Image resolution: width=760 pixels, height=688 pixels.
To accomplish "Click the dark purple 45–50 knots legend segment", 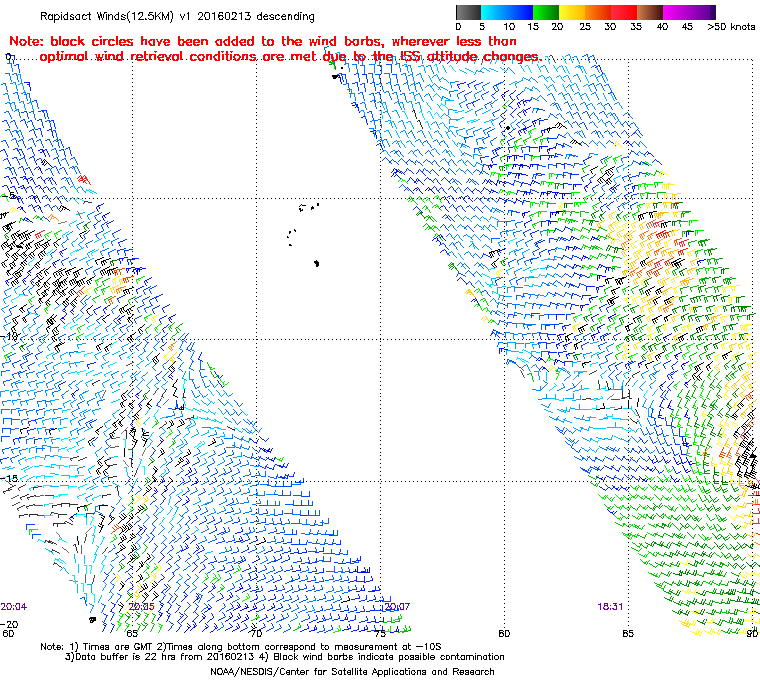I will pyautogui.click(x=702, y=12).
